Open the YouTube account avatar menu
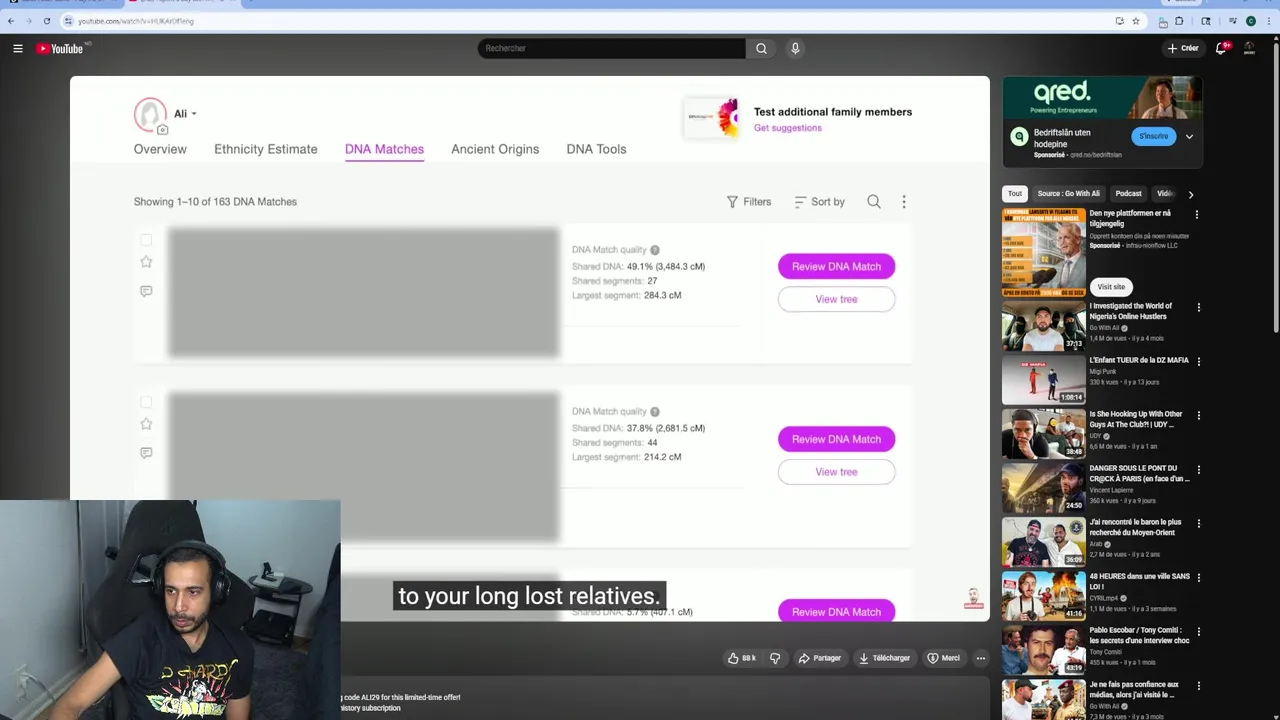The width and height of the screenshot is (1280, 720). click(x=1249, y=48)
